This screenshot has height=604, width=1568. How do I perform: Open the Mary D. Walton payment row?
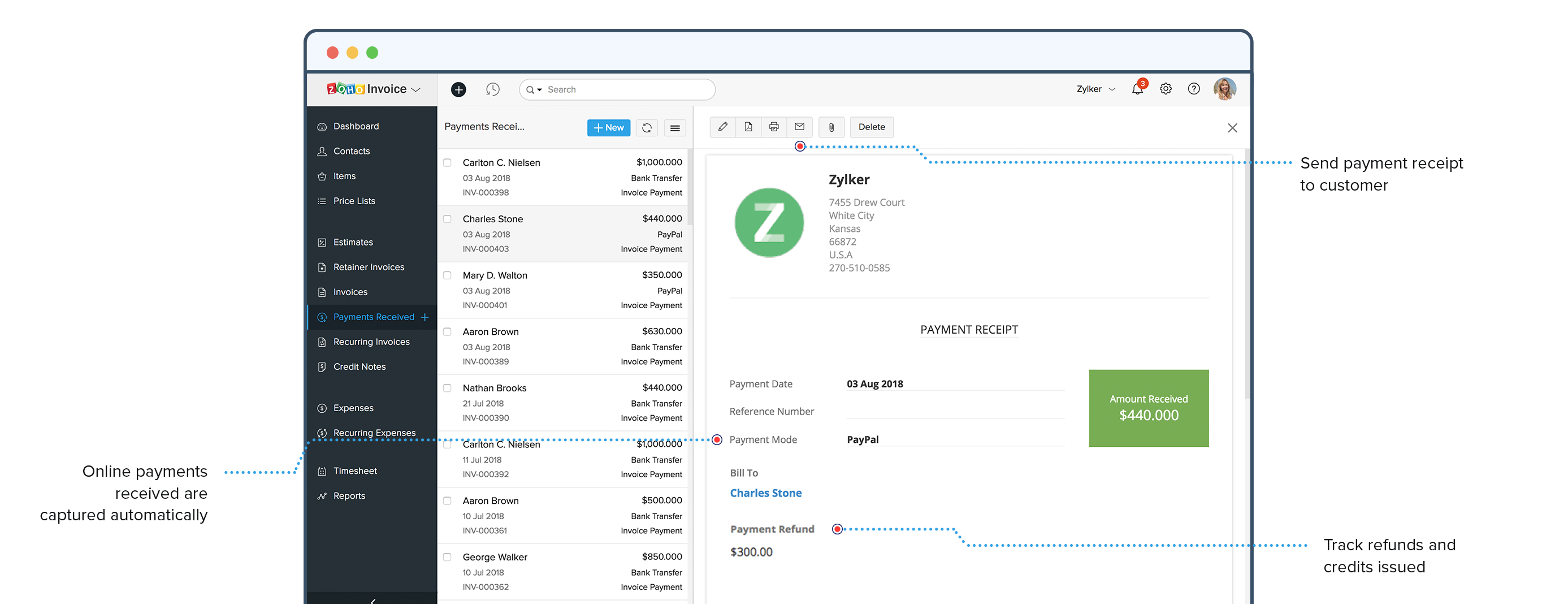click(562, 291)
